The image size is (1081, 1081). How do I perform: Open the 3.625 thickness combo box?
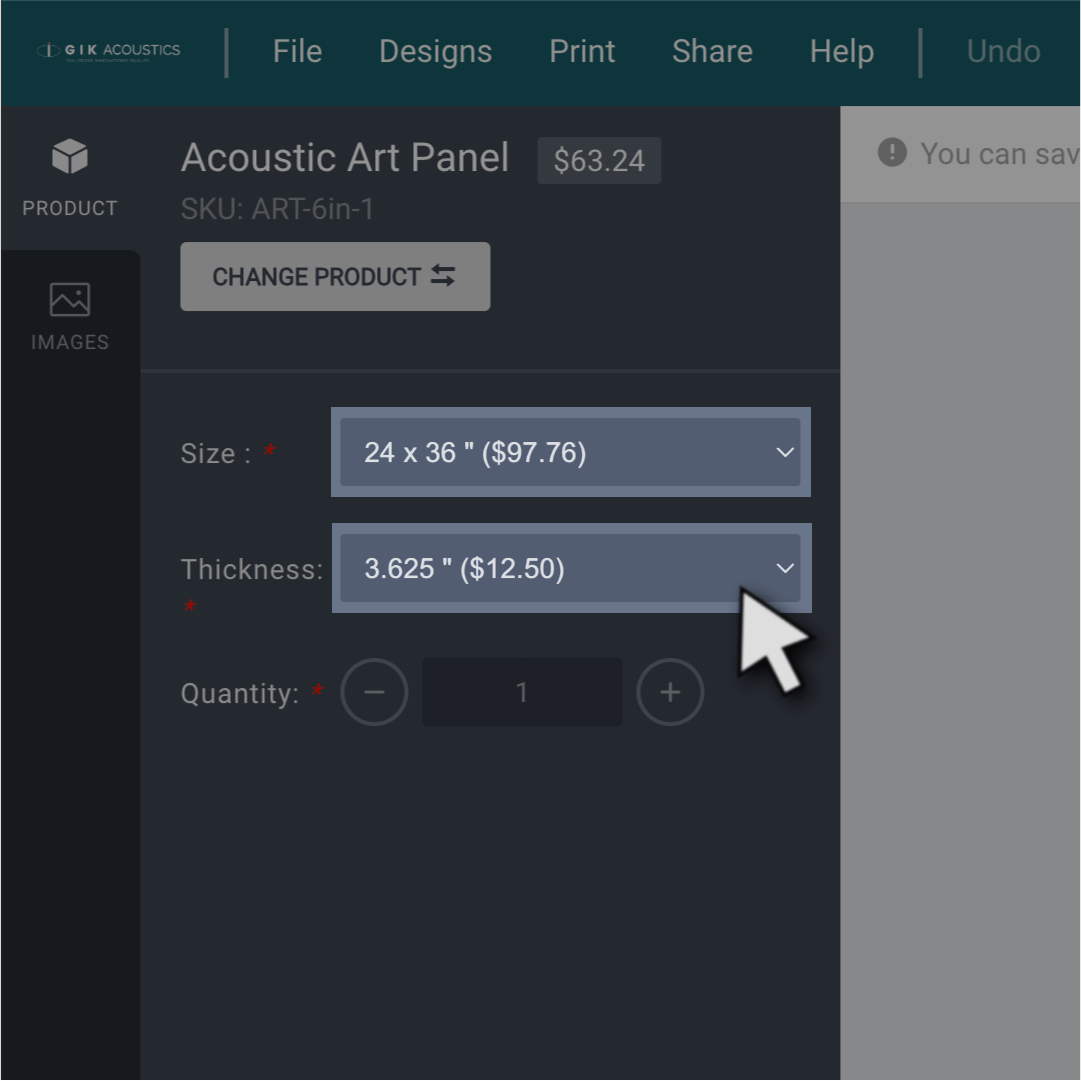tap(572, 568)
